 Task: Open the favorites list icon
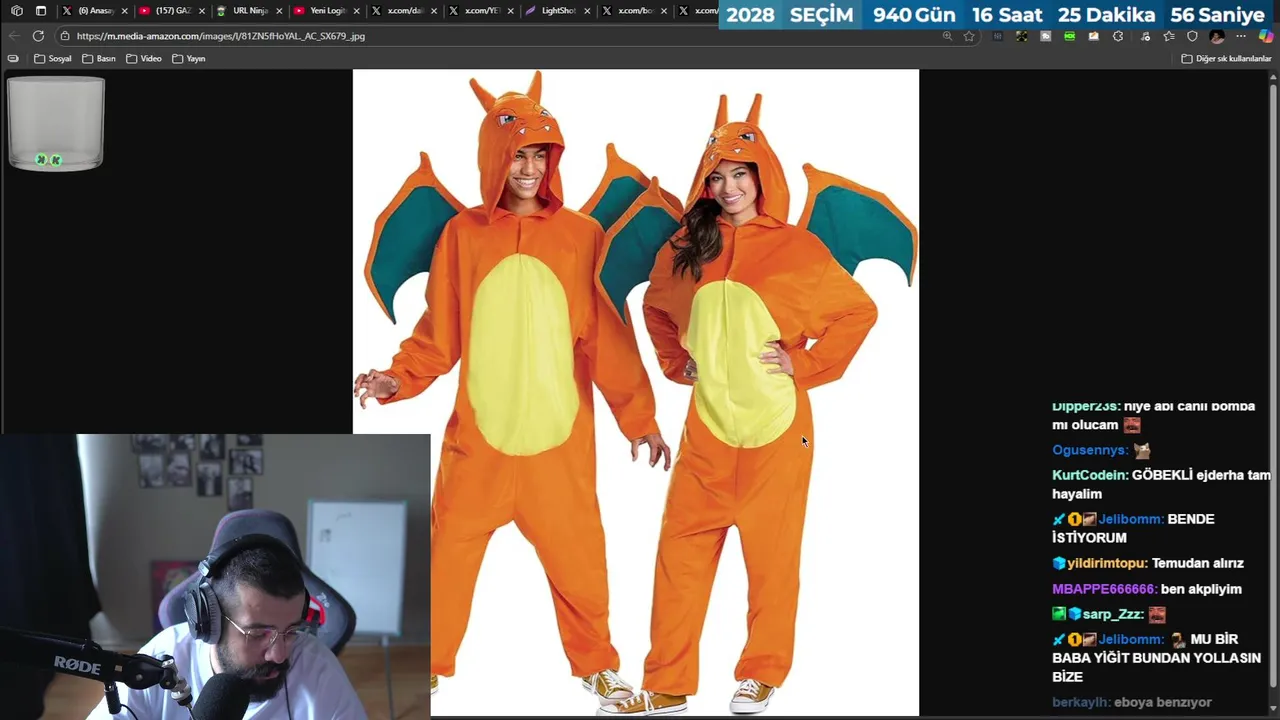[x=1168, y=36]
